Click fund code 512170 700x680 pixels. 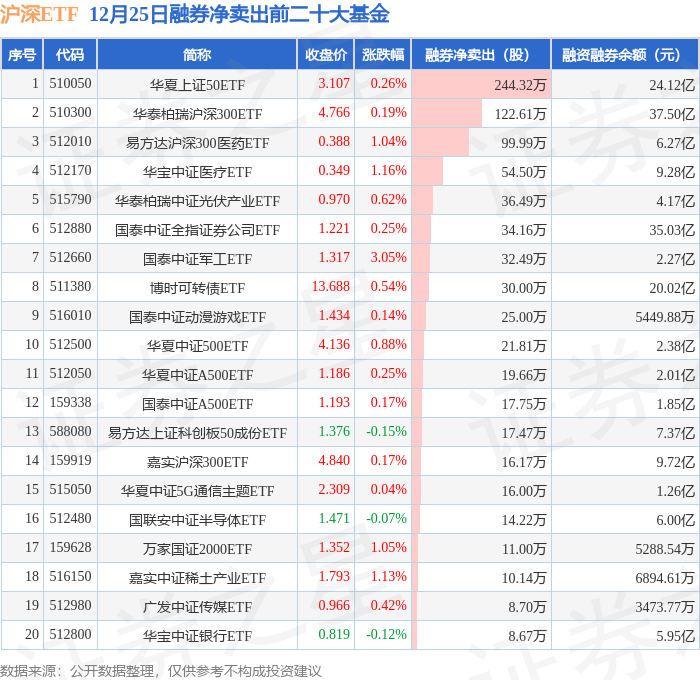click(x=70, y=171)
